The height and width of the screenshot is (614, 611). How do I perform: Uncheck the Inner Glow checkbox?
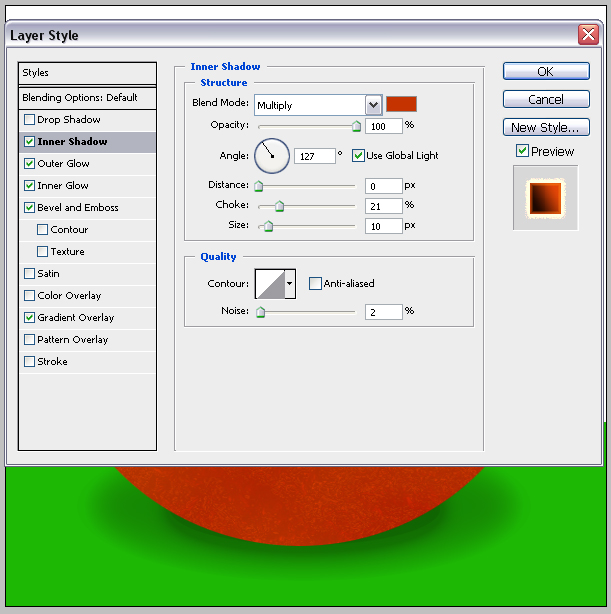click(29, 185)
